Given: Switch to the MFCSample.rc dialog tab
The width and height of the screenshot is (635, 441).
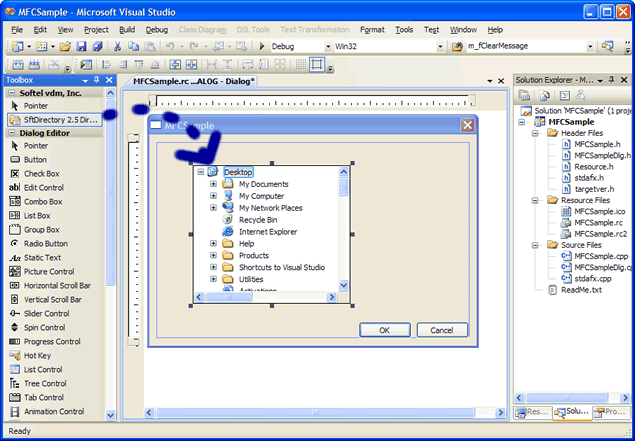Looking at the screenshot, I should click(x=195, y=80).
